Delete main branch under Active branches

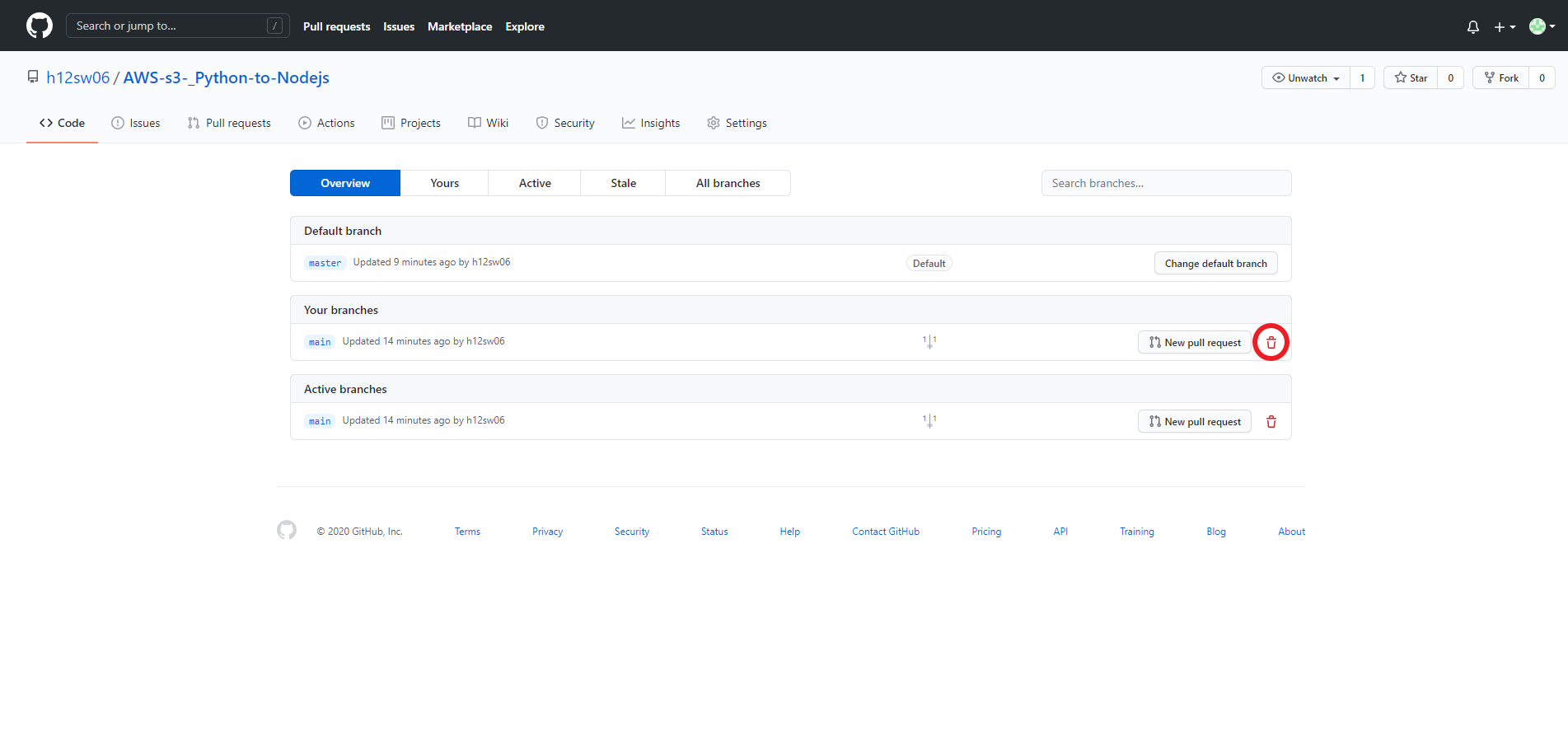(x=1271, y=421)
